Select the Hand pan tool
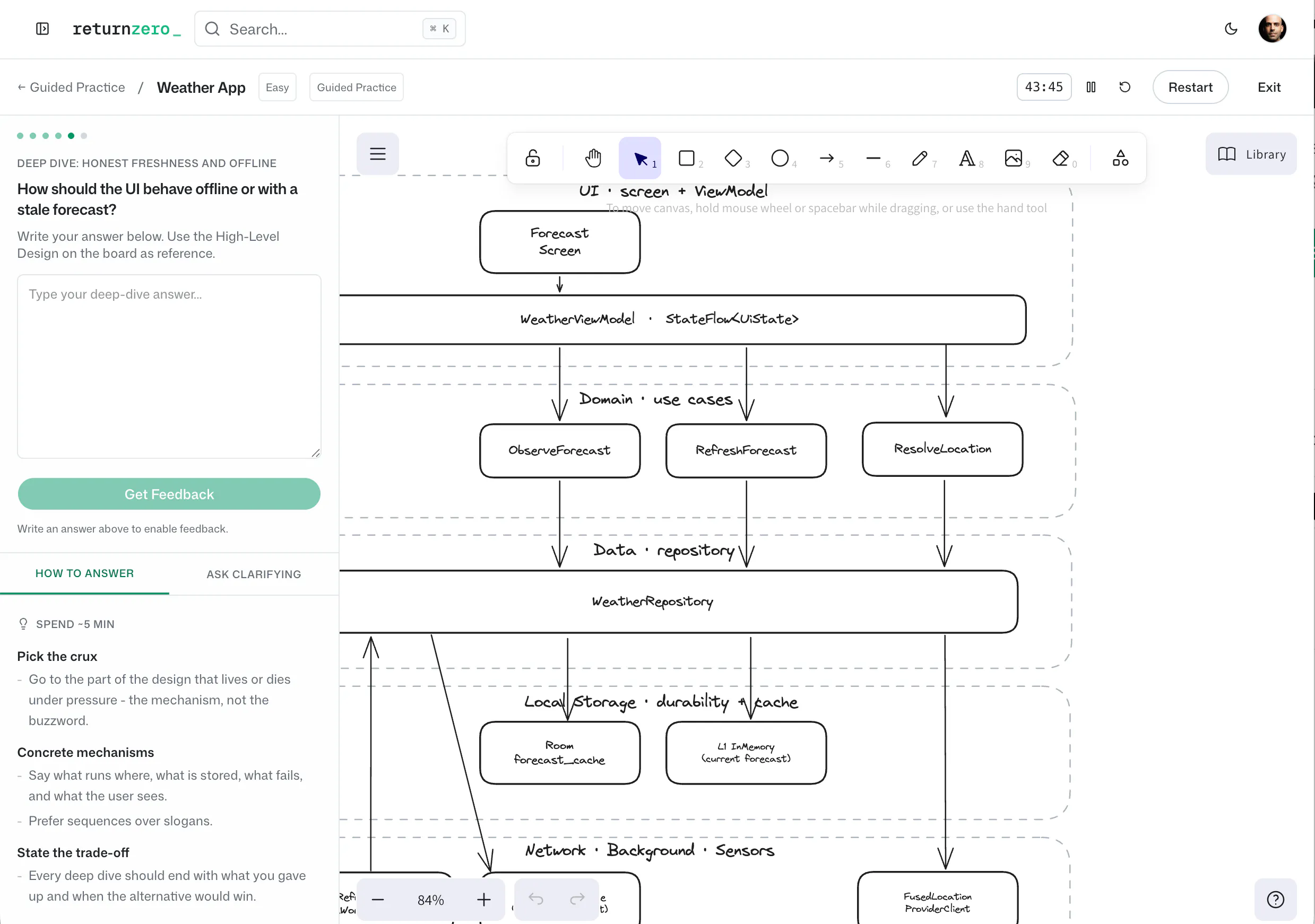The width and height of the screenshot is (1315, 924). click(x=593, y=158)
